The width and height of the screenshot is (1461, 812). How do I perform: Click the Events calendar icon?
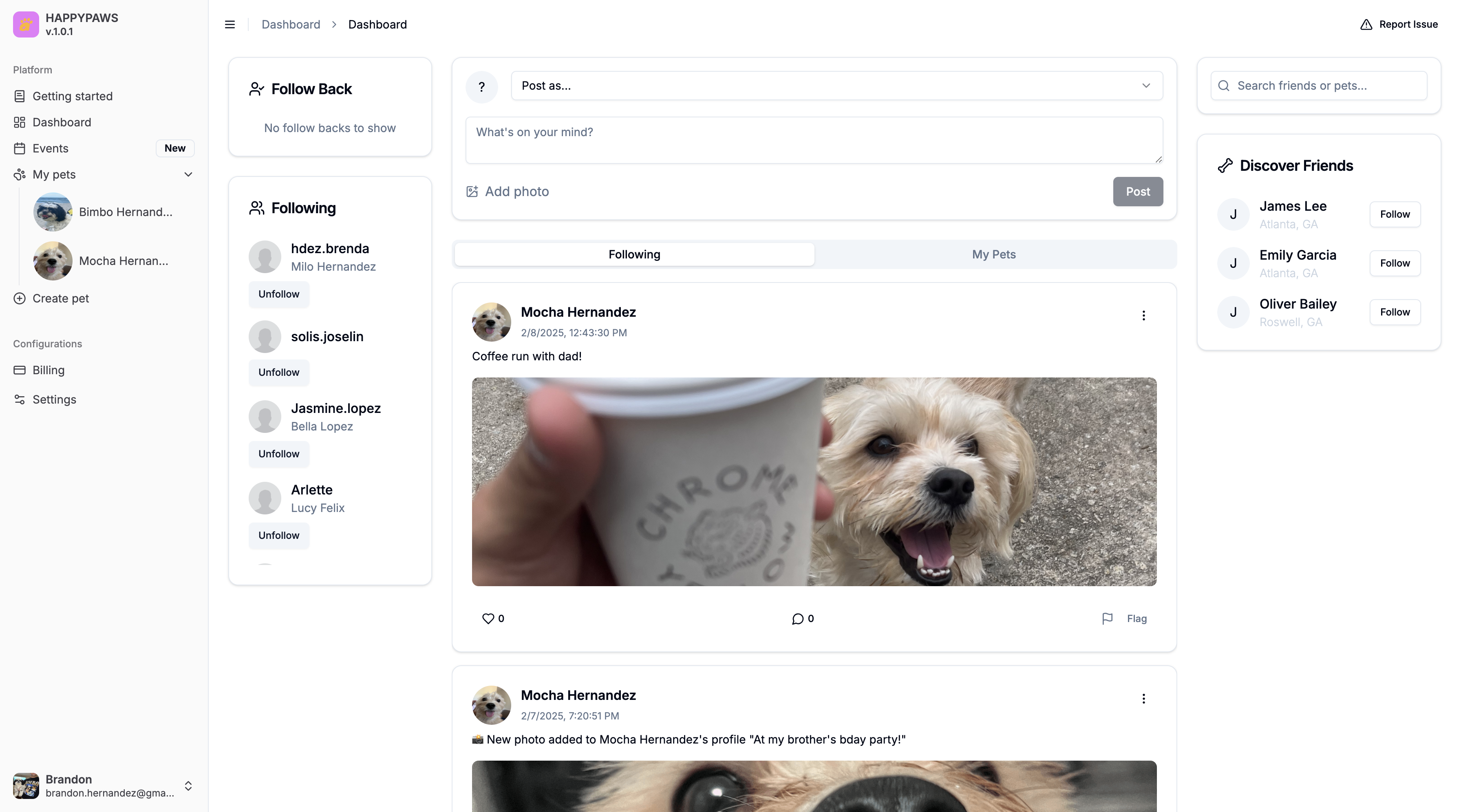click(x=19, y=148)
